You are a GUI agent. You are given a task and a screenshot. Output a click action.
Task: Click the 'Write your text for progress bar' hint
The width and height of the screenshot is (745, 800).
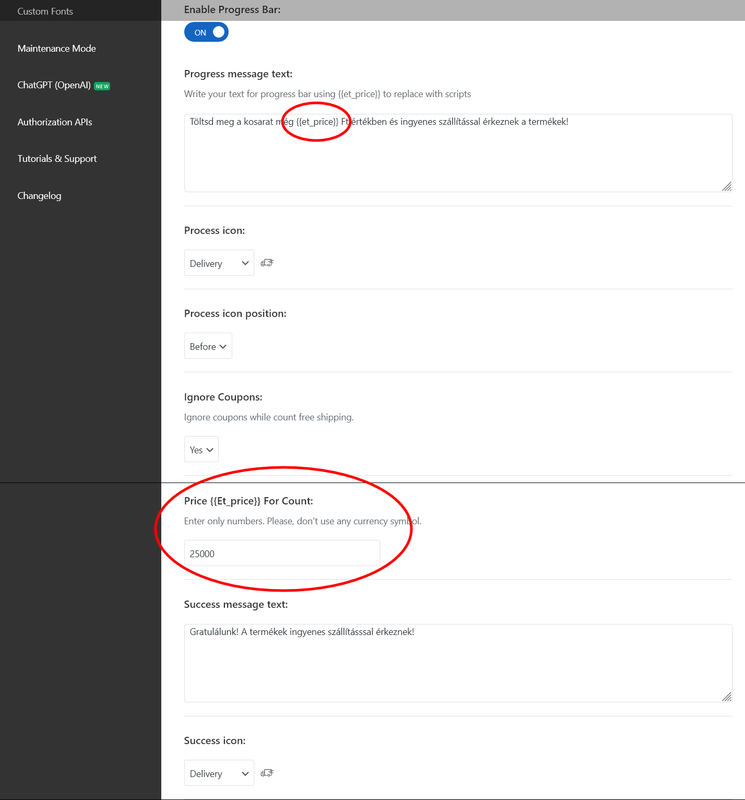(x=328, y=94)
